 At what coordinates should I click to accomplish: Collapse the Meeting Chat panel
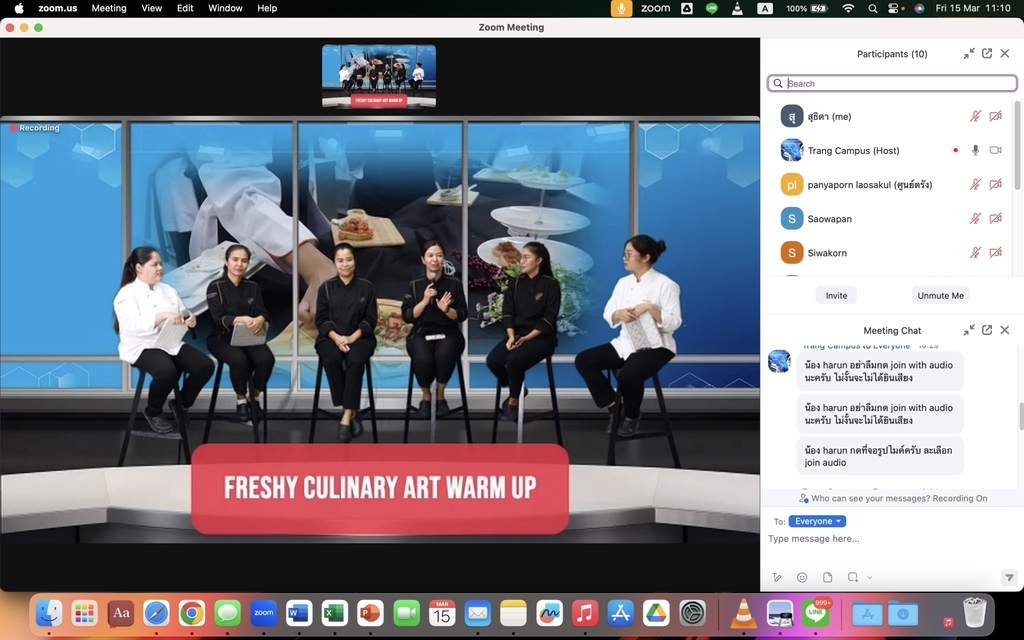pos(969,330)
